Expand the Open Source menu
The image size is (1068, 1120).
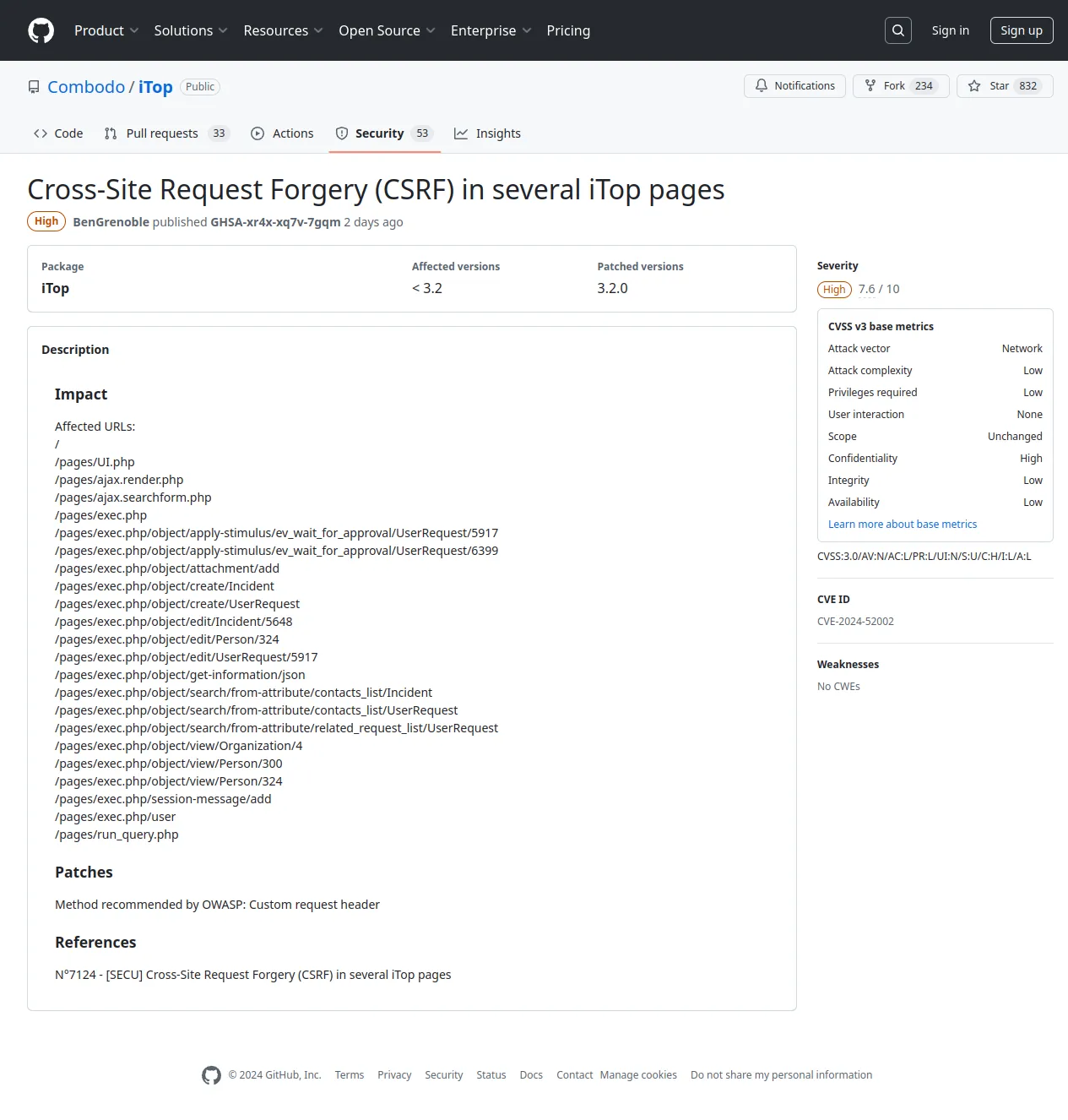pyautogui.click(x=387, y=30)
